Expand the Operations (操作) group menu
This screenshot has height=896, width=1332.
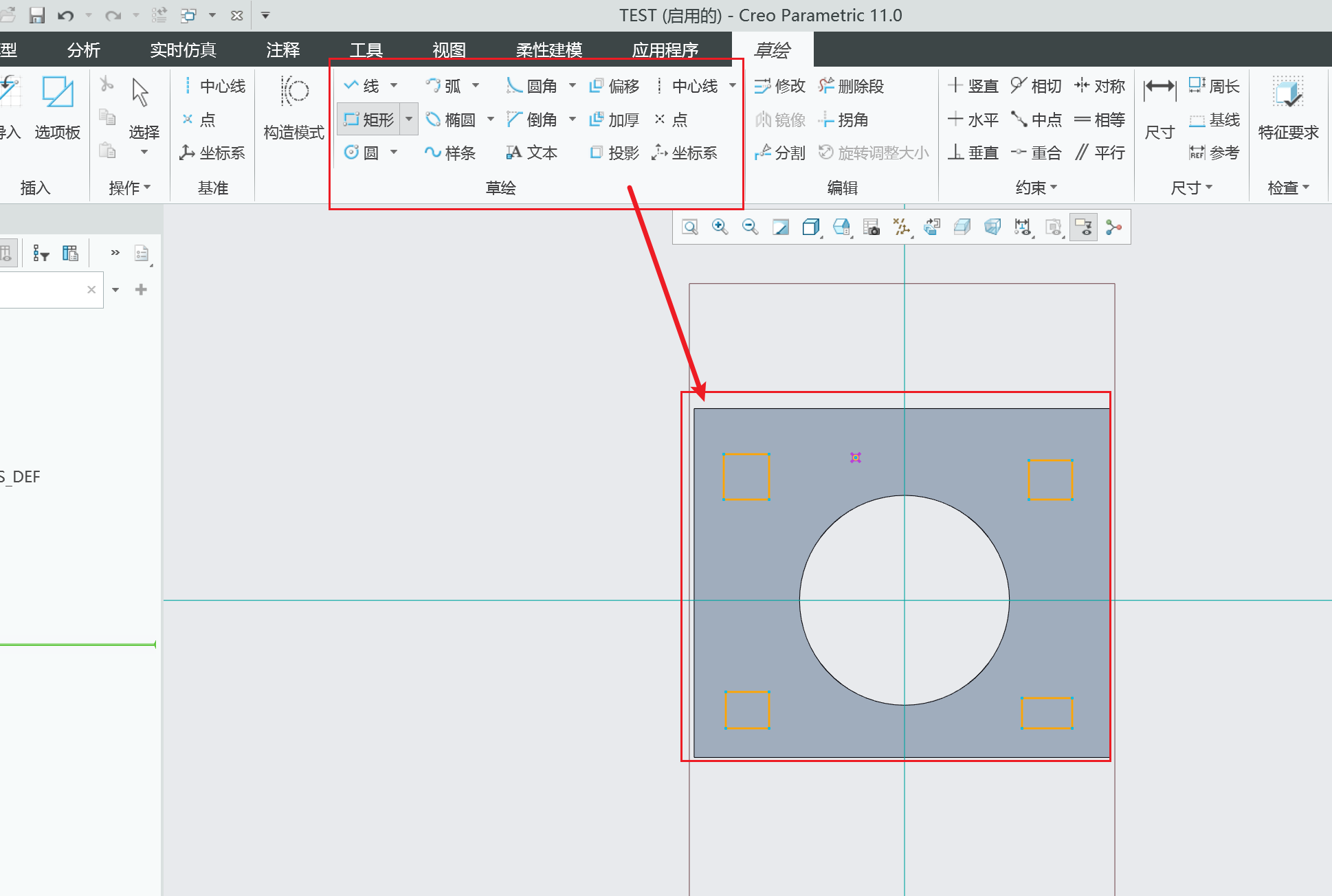click(129, 188)
